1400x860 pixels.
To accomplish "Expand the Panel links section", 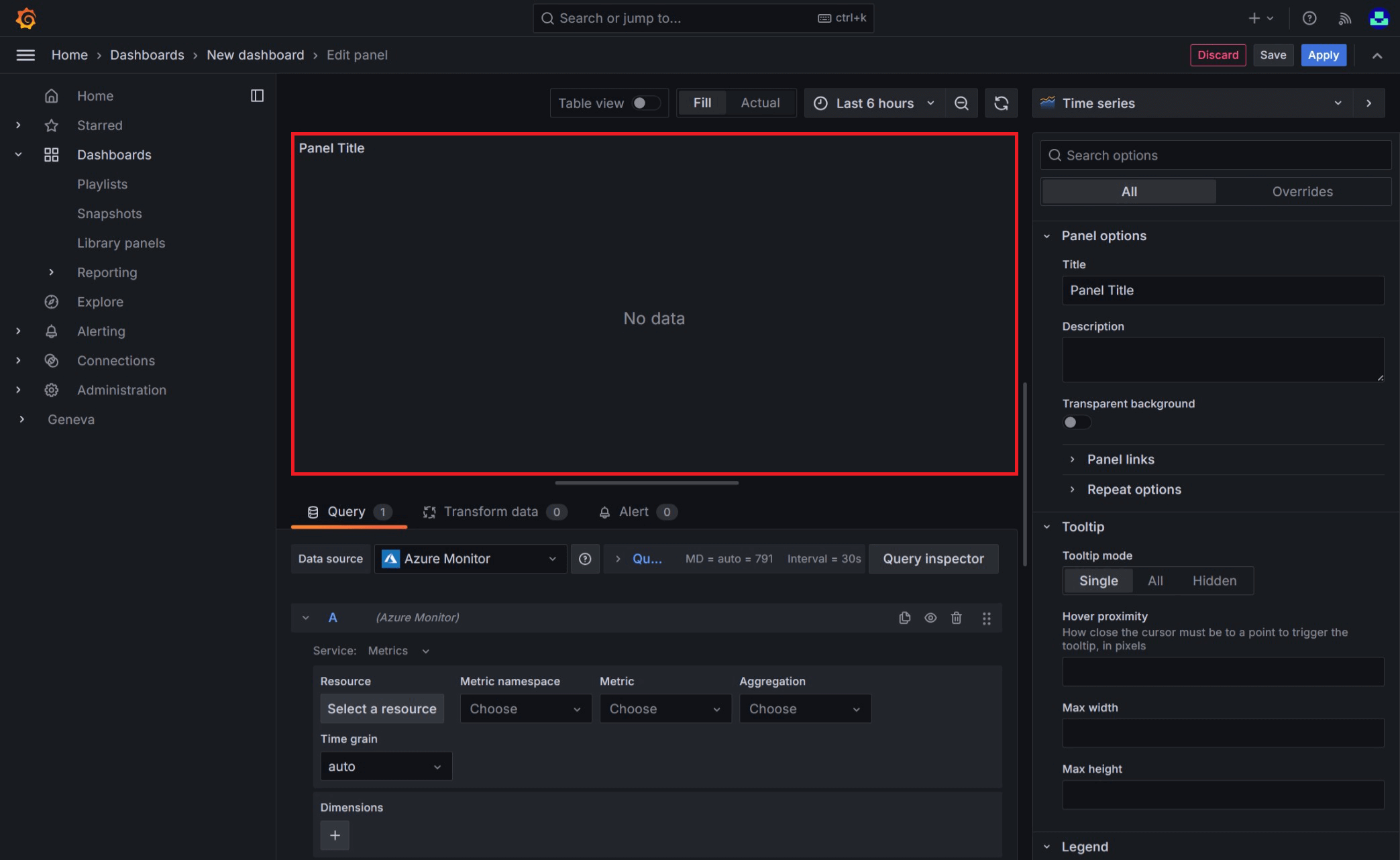I will coord(1120,460).
